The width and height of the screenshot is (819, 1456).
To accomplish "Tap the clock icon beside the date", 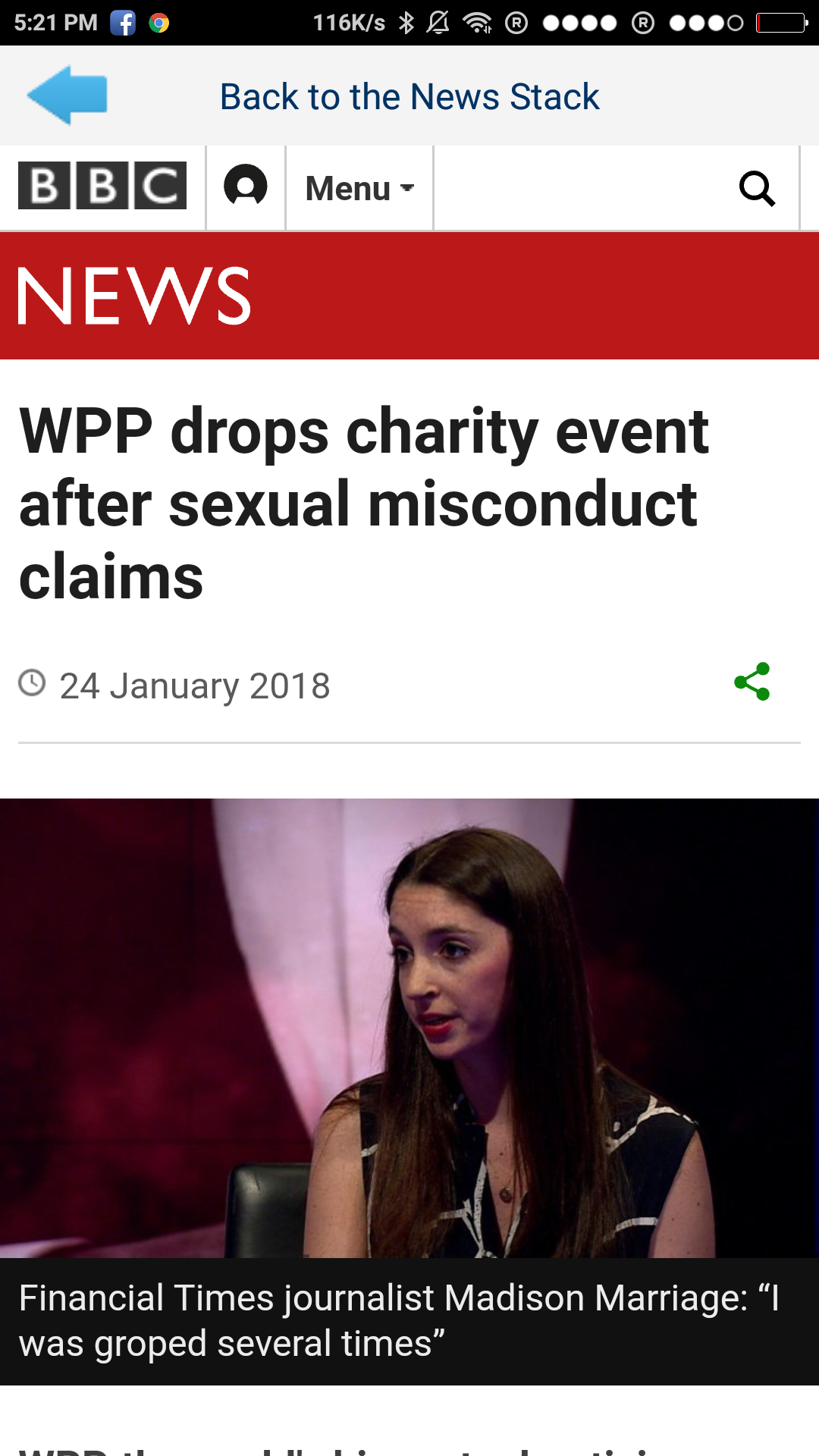I will [x=32, y=682].
